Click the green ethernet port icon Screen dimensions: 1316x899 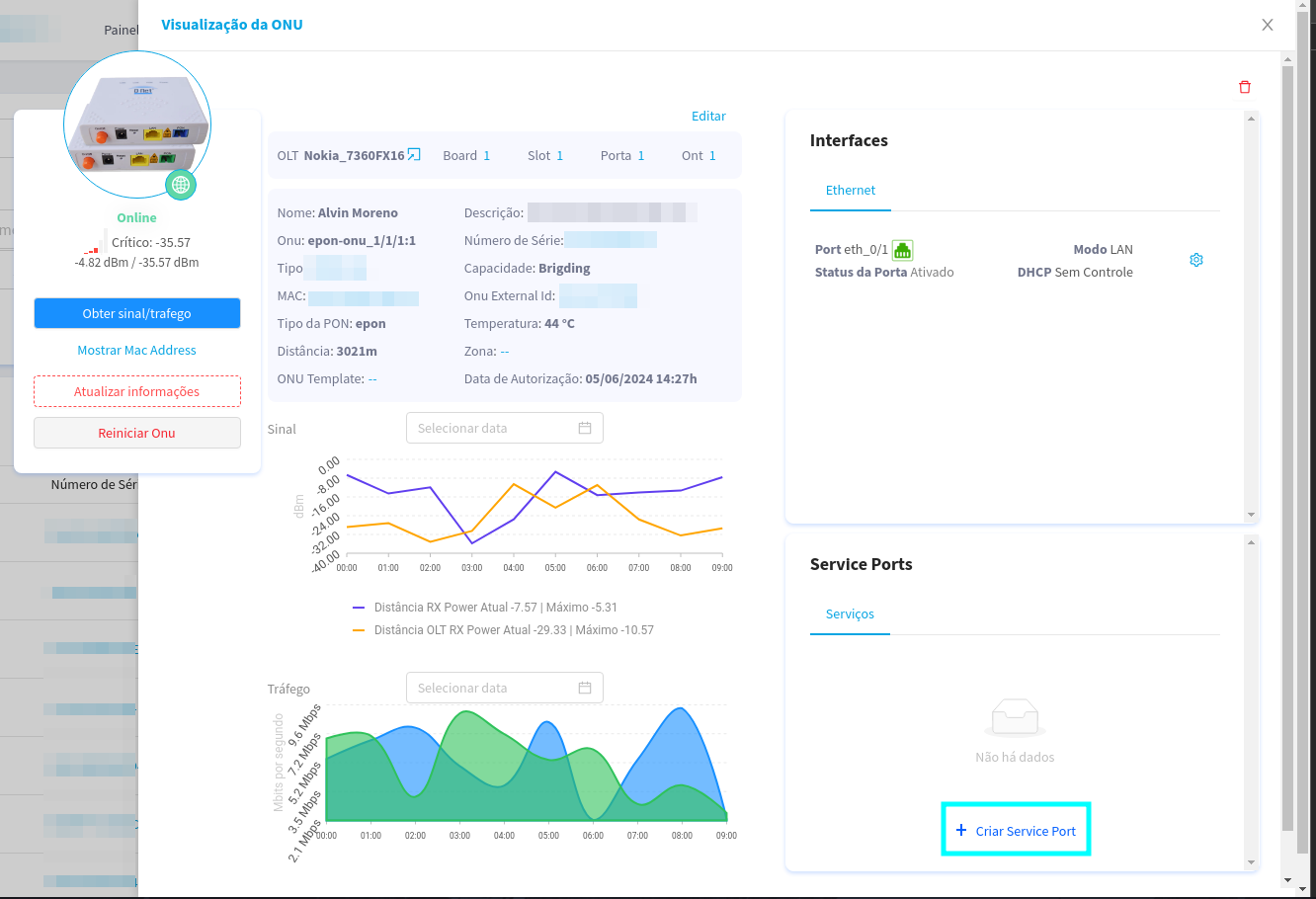[x=902, y=250]
